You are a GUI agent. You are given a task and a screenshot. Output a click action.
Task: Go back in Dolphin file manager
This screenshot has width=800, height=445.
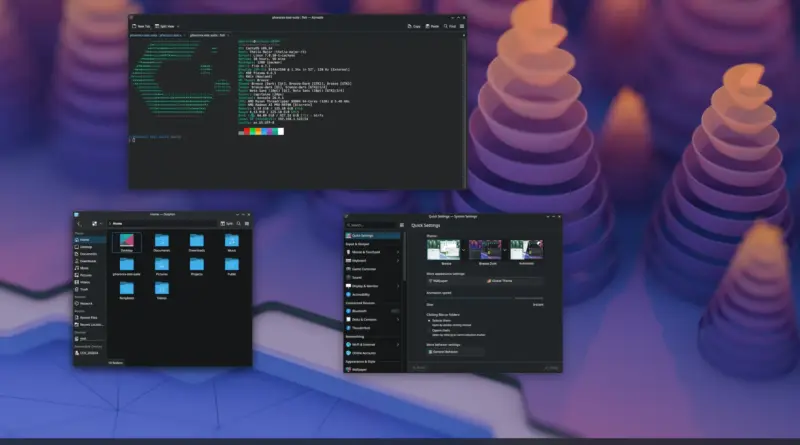[79, 224]
